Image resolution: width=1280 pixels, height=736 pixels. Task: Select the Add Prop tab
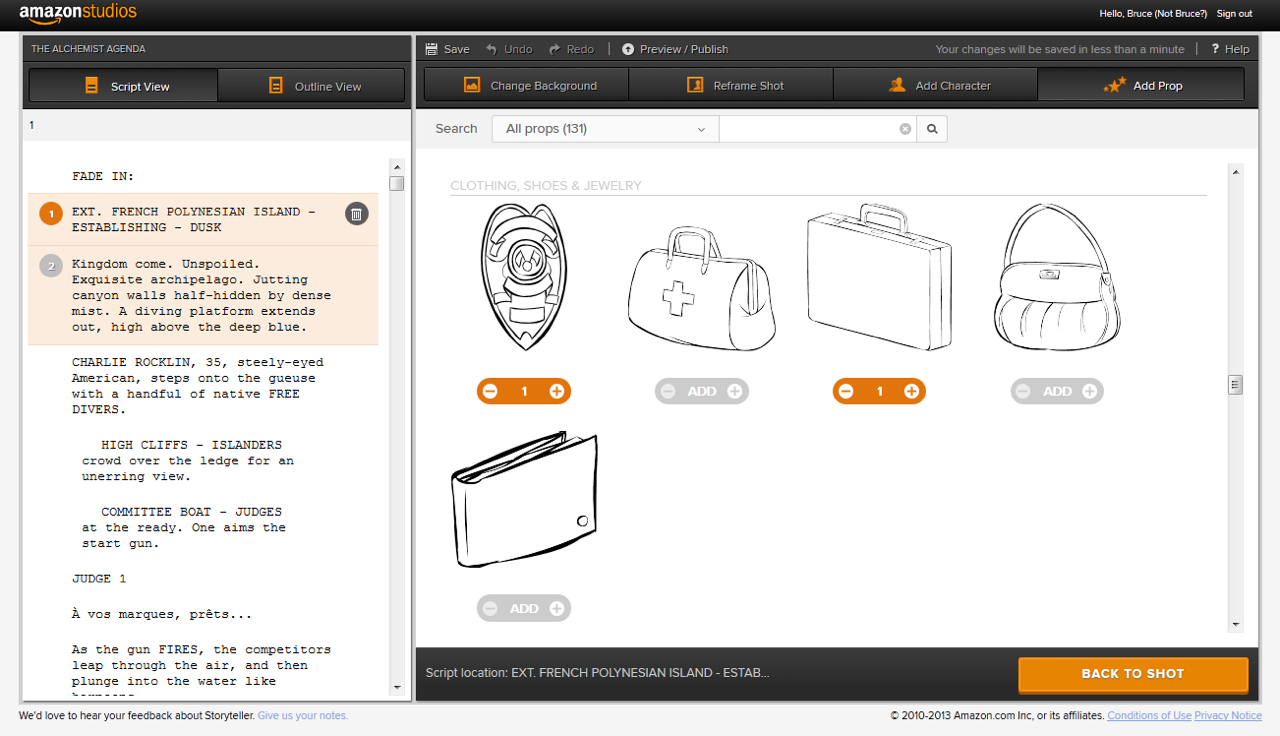coord(1141,85)
